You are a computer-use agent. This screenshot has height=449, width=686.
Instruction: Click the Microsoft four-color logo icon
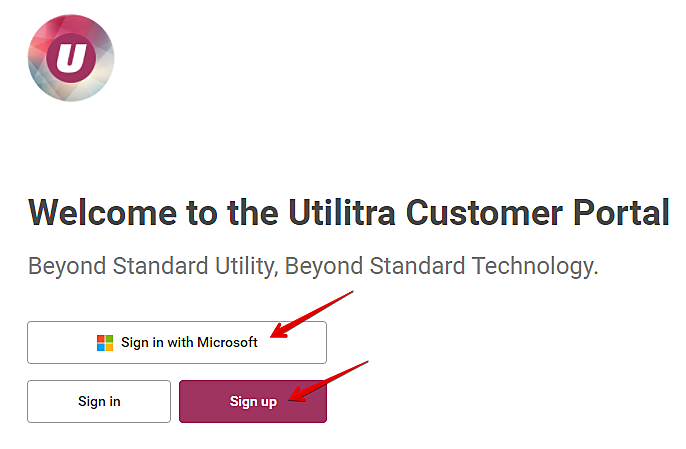pos(105,343)
